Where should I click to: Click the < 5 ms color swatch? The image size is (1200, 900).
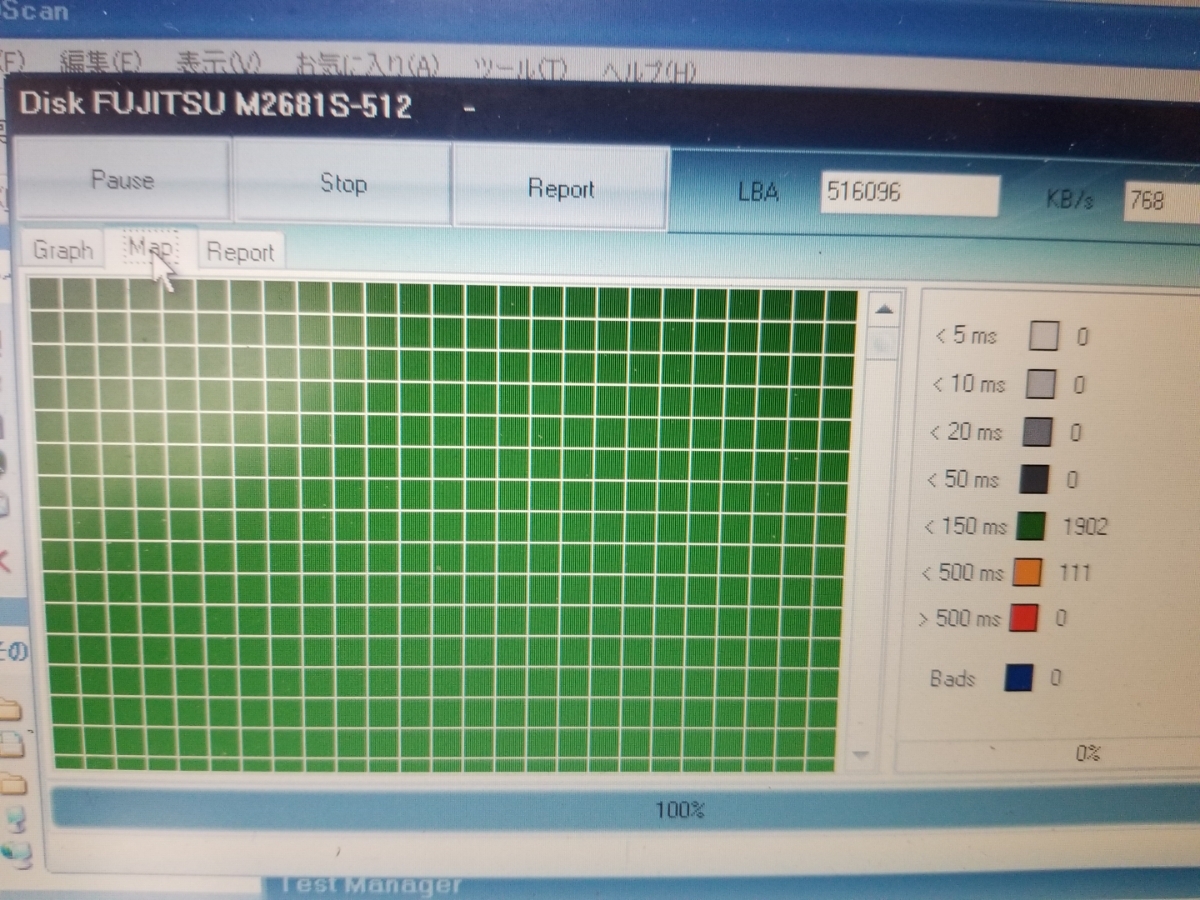[x=1043, y=336]
